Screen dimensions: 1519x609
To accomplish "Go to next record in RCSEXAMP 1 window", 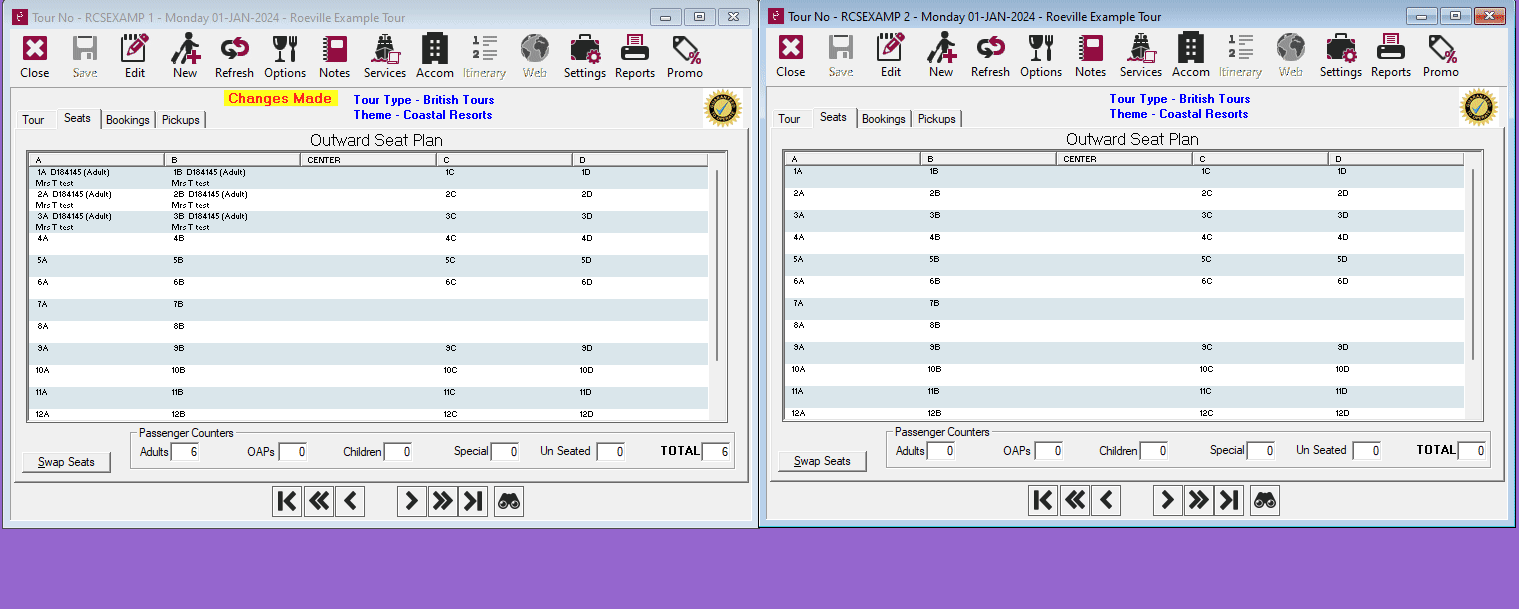I will [411, 502].
